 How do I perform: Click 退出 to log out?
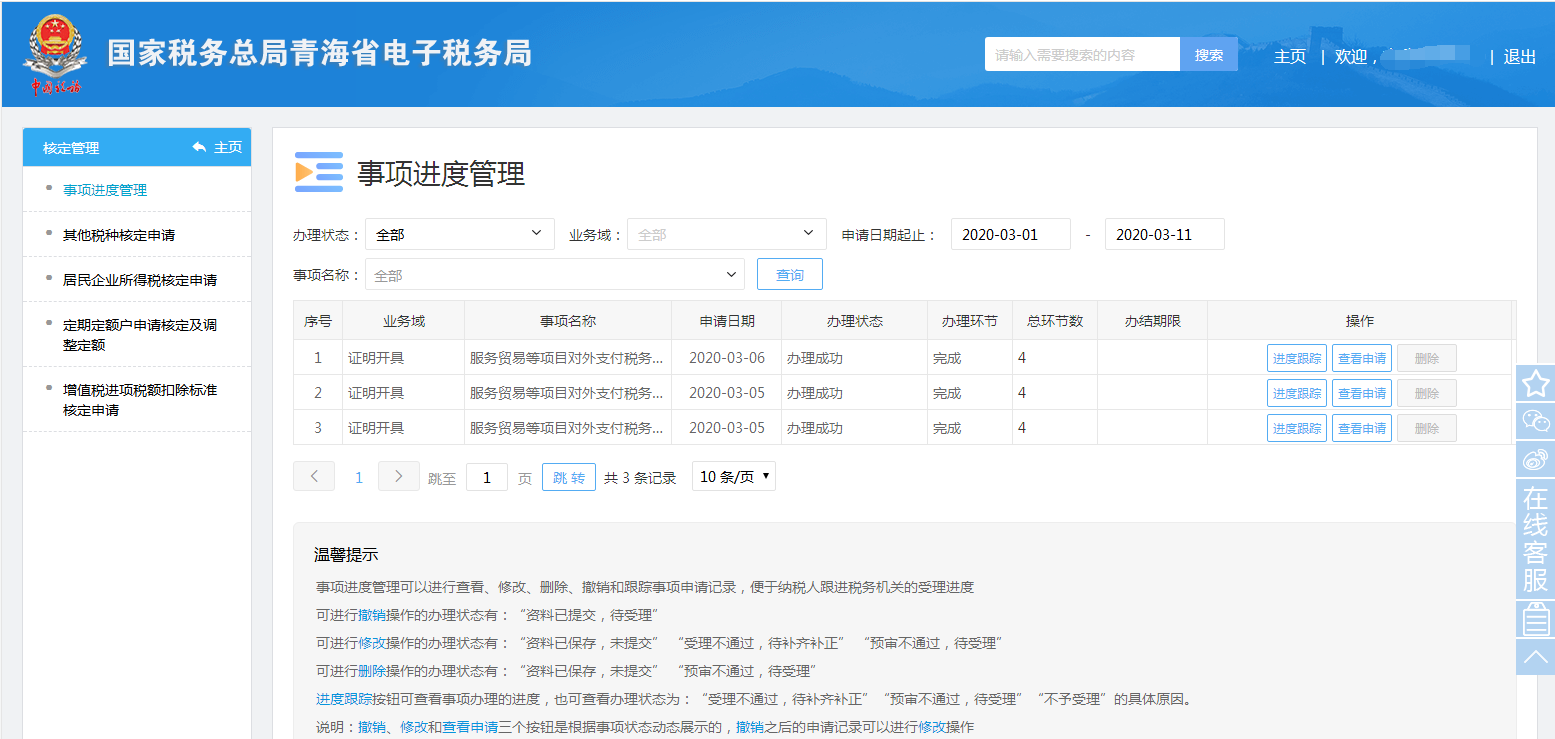[1519, 57]
